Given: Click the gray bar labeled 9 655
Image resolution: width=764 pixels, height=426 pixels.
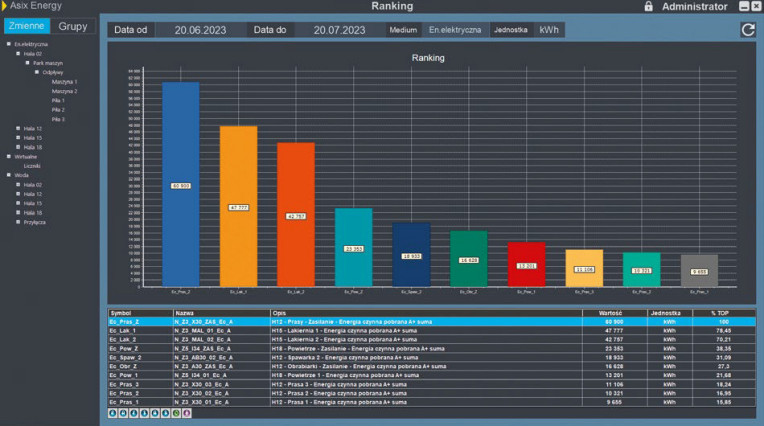Looking at the screenshot, I should pos(699,271).
